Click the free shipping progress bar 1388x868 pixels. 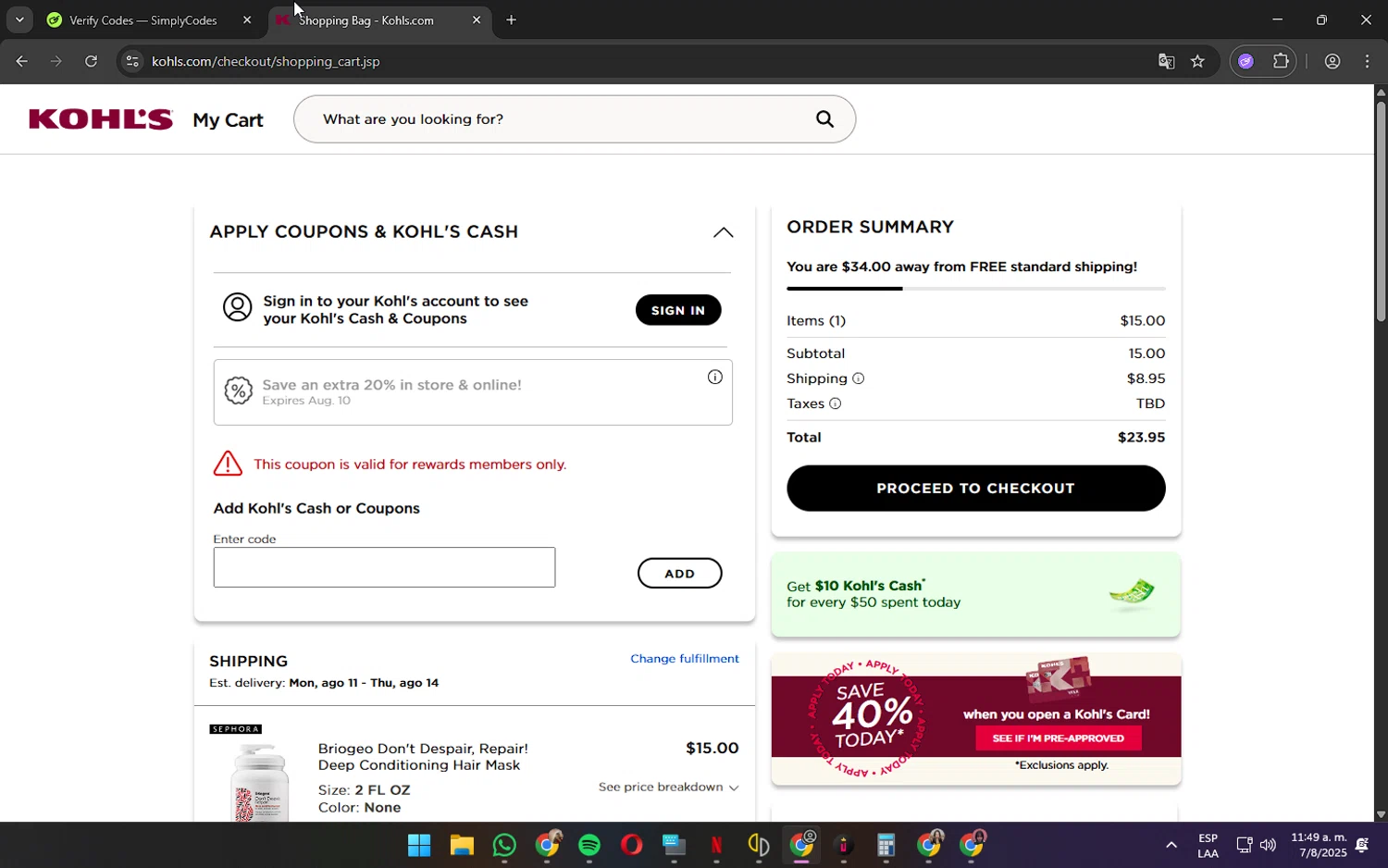(975, 289)
